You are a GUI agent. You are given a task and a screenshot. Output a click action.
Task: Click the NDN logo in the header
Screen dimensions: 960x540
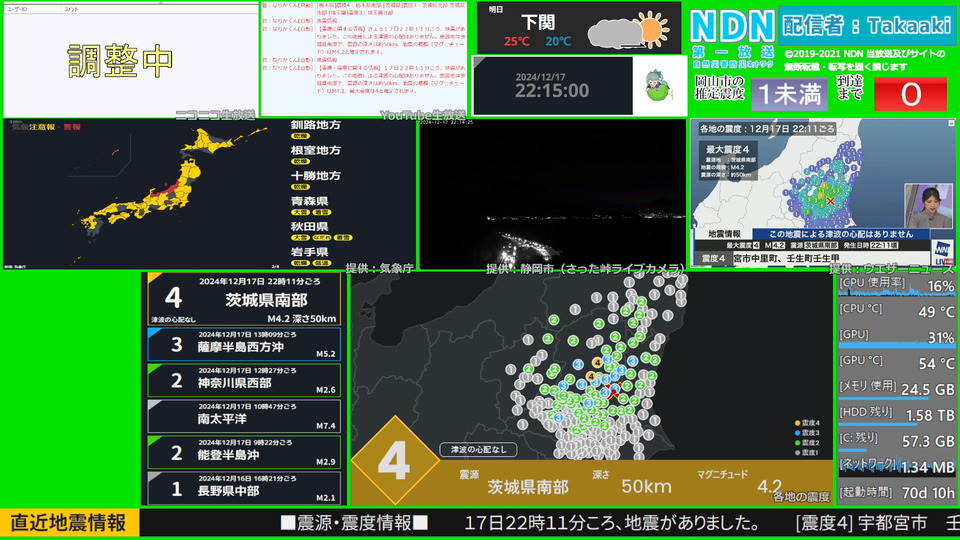click(x=732, y=26)
